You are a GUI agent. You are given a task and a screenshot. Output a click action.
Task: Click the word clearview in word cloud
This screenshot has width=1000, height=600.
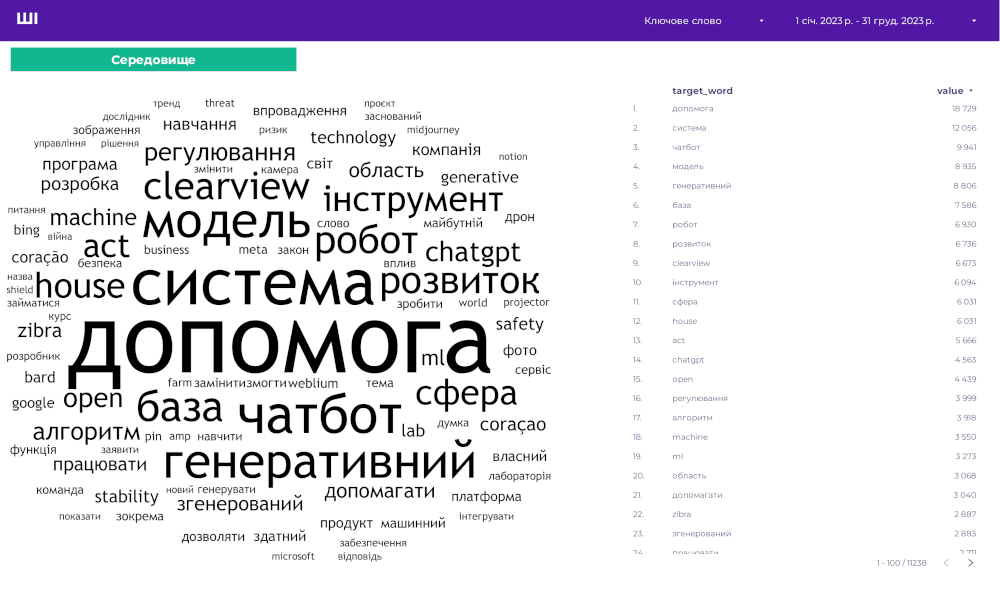tap(226, 186)
